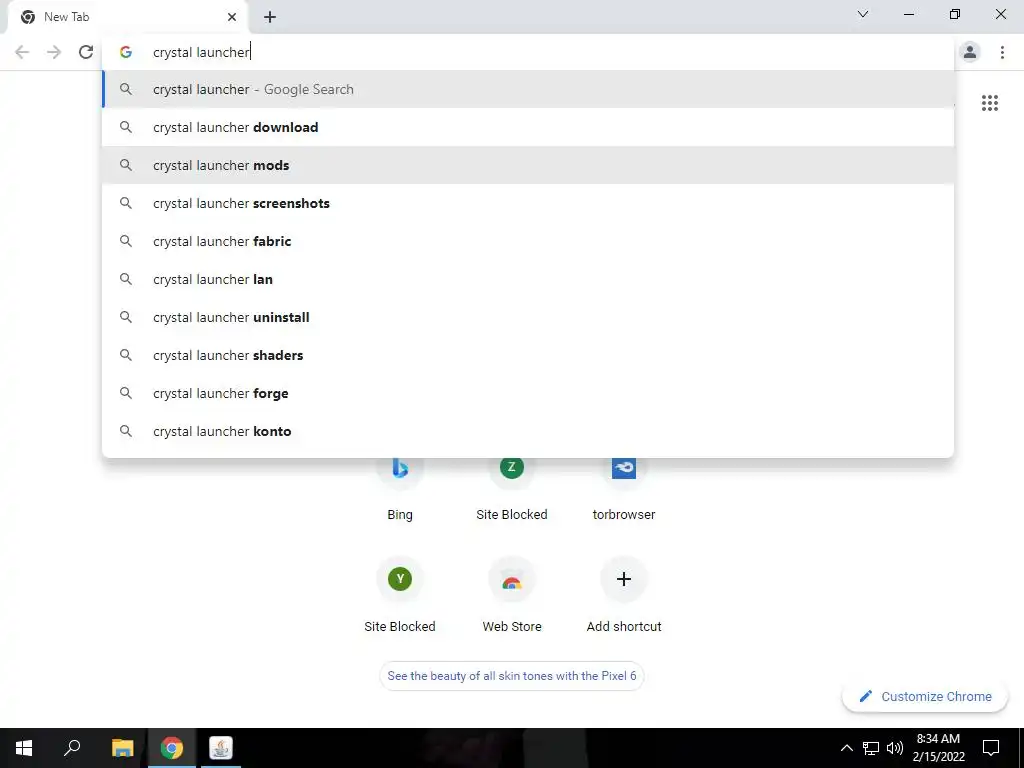Open the taskbar search magnifier
This screenshot has width=1024, height=768.
pos(72,748)
